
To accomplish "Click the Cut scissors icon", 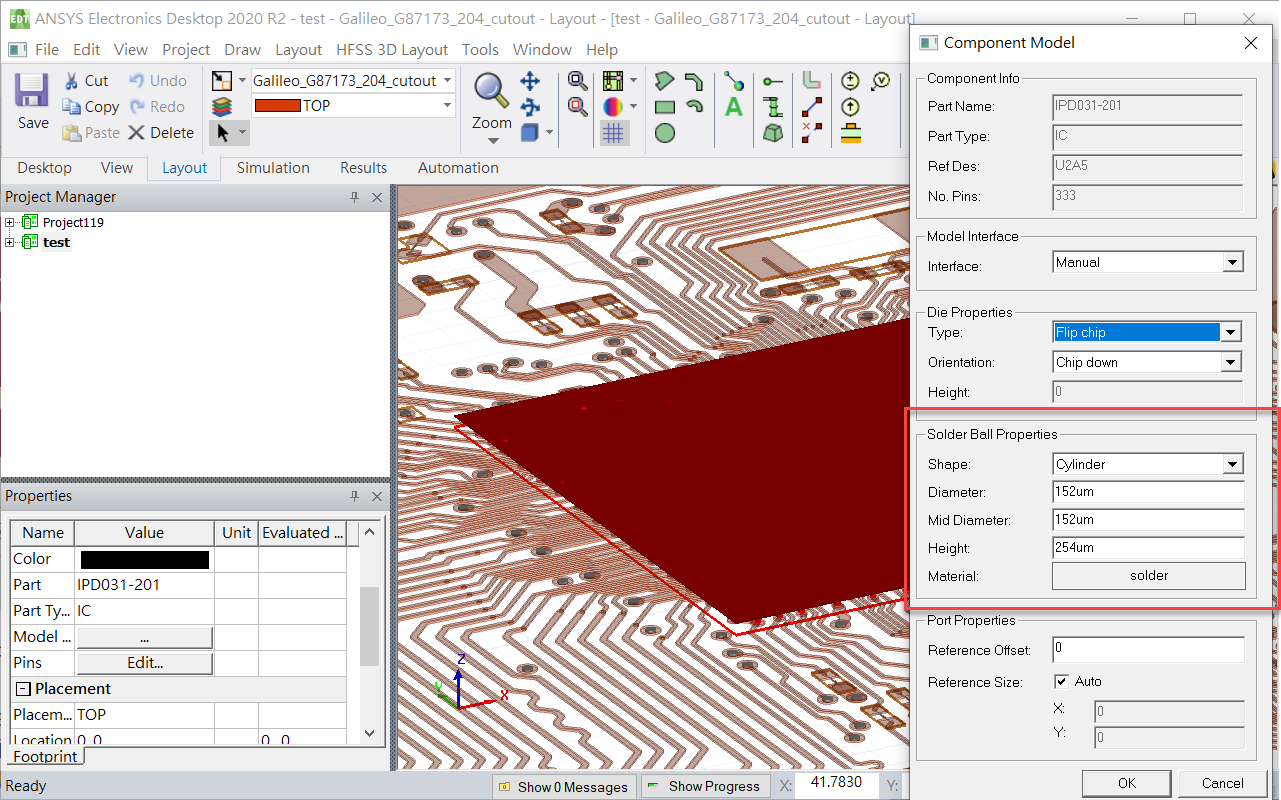I will [72, 81].
